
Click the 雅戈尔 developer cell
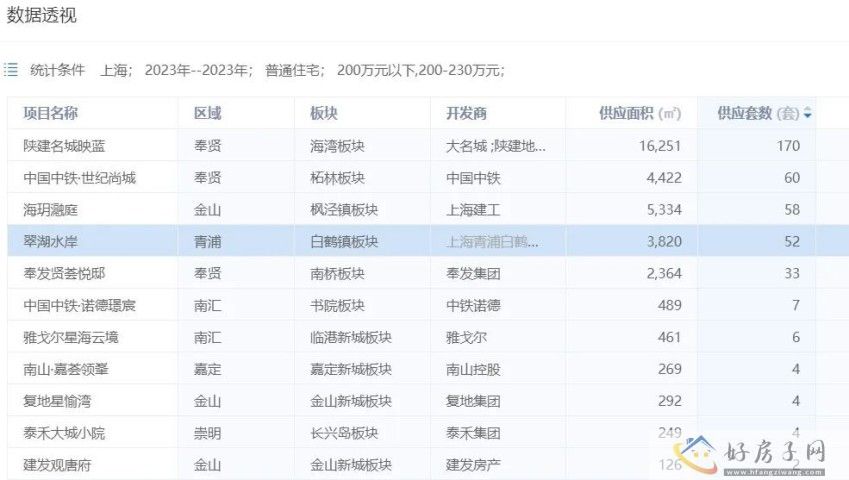pyautogui.click(x=466, y=337)
